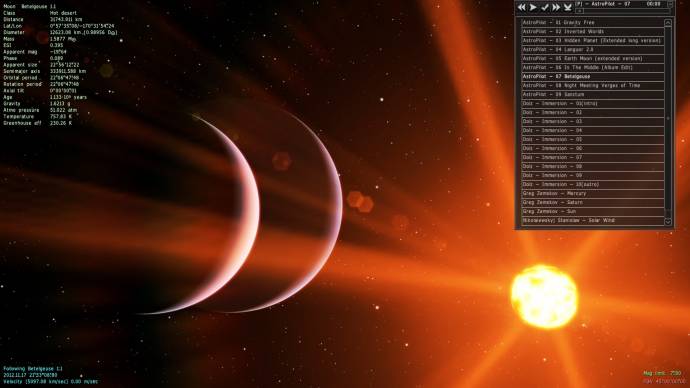Click the small box at player's top-right corner
The height and width of the screenshot is (388, 690).
point(670,4)
